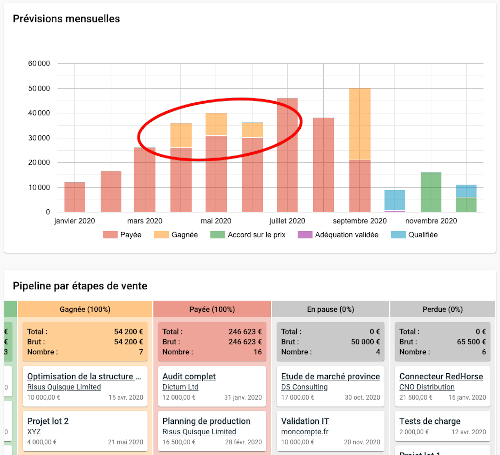Click the Gagnée legend label

tap(184, 235)
